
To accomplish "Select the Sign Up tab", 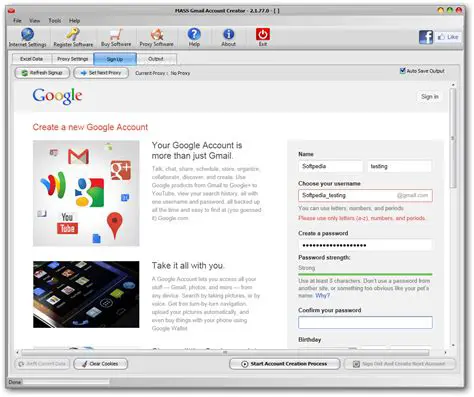I will click(115, 59).
